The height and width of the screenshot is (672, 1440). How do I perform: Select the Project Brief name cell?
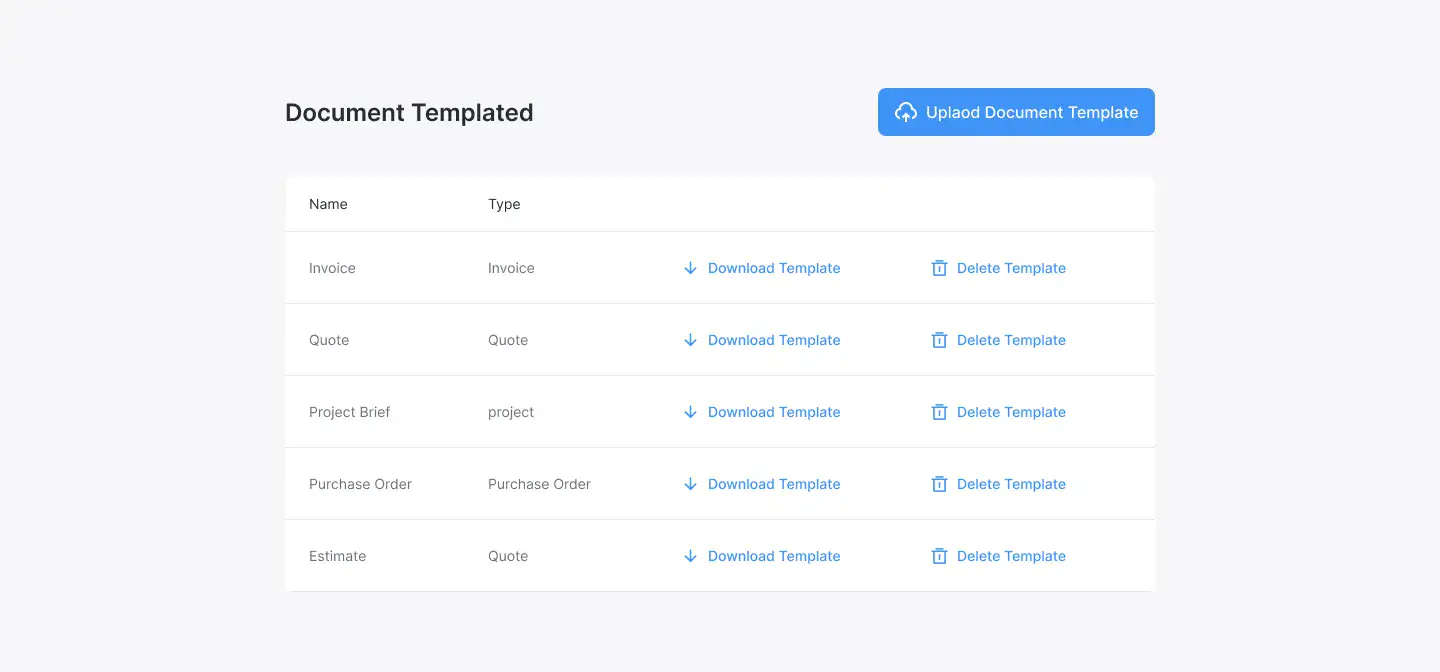coord(349,412)
